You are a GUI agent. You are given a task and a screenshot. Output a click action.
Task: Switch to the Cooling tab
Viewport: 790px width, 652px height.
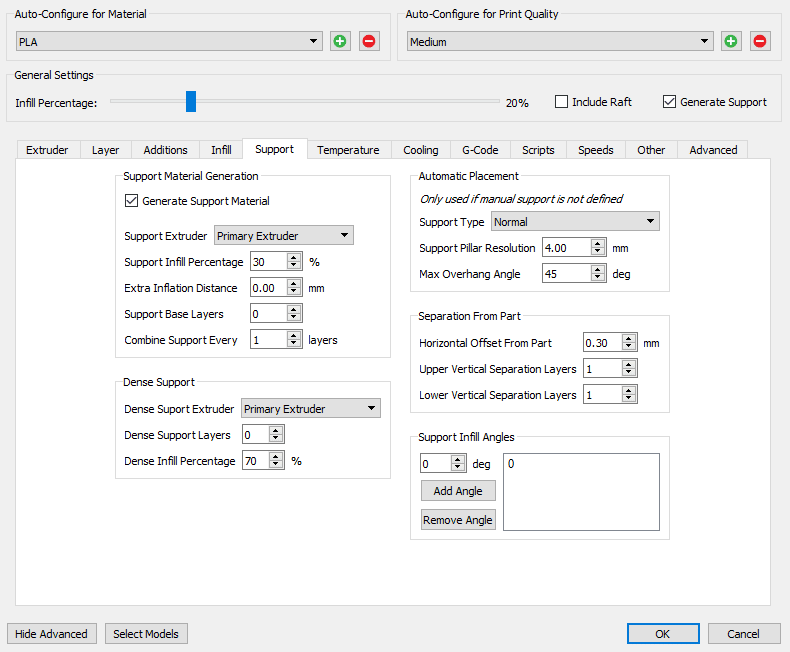(x=421, y=150)
